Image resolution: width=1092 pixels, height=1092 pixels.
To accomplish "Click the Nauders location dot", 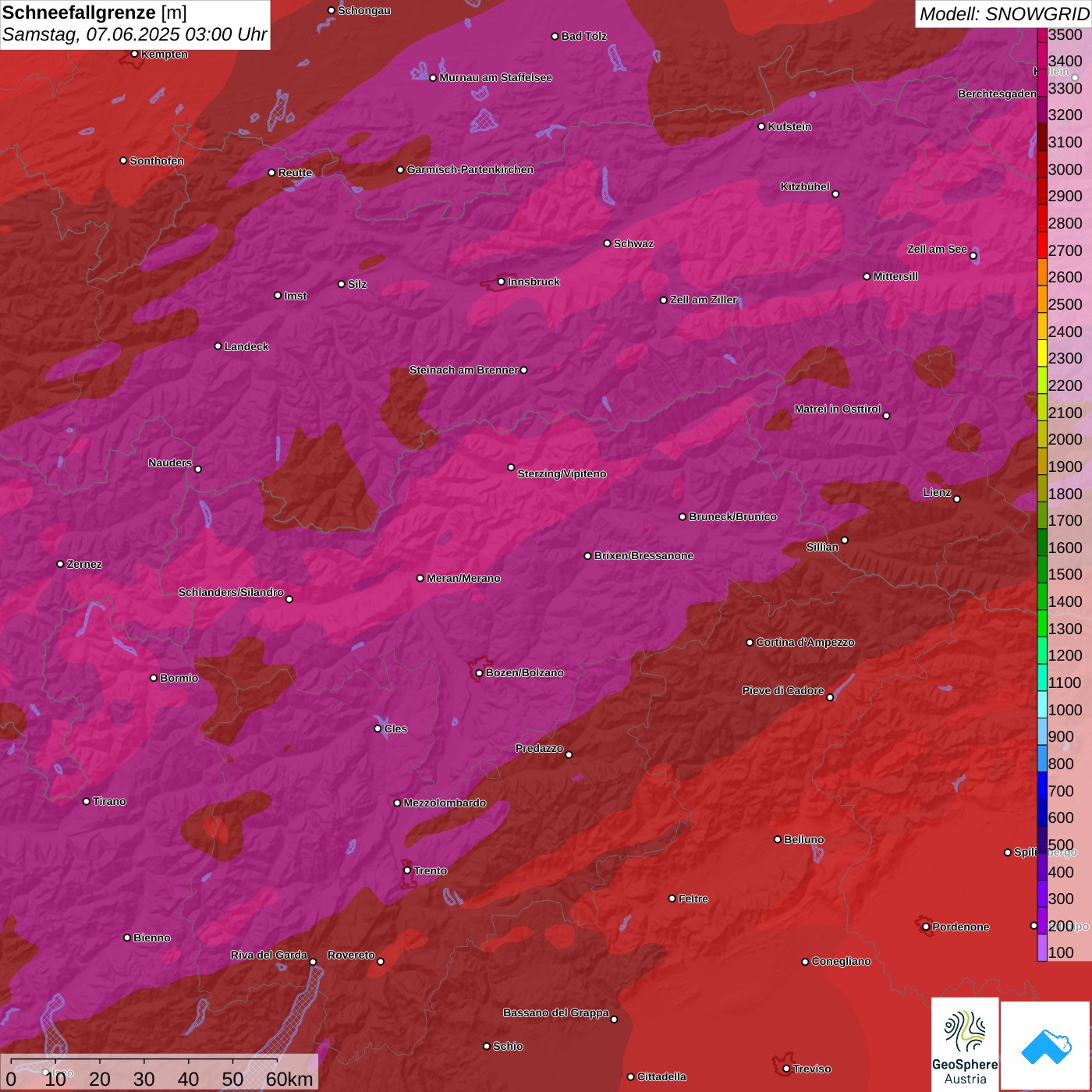I will [x=198, y=469].
